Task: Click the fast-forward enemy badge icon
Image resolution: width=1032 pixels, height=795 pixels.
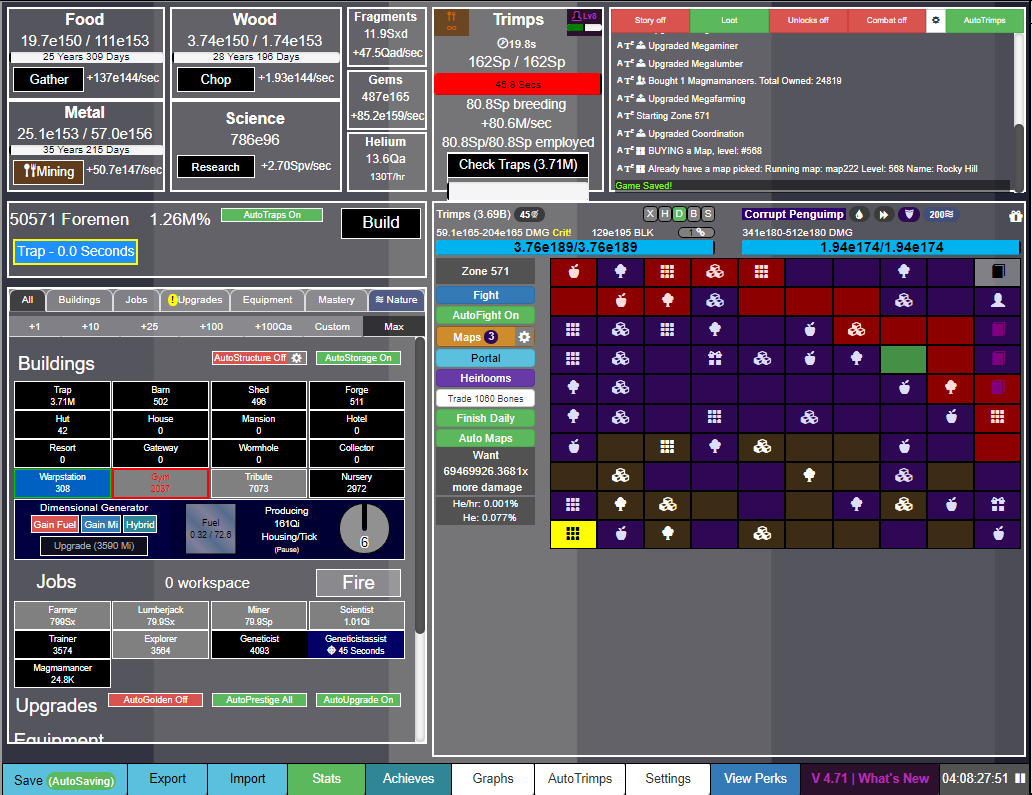Action: tap(884, 215)
